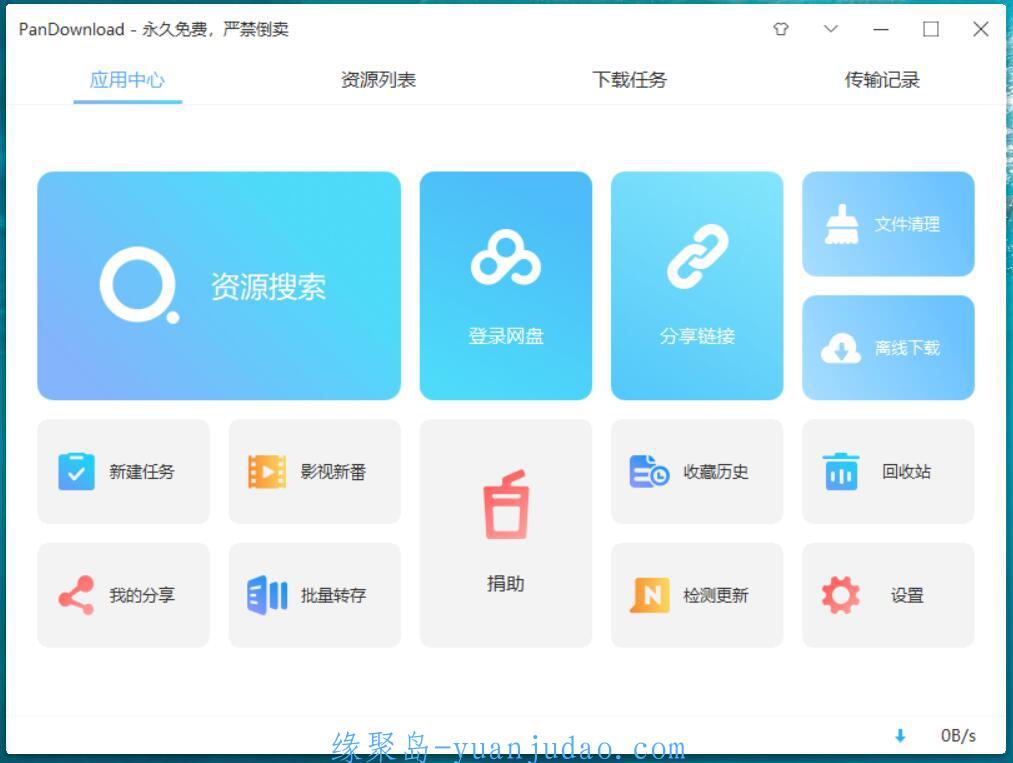Image resolution: width=1013 pixels, height=763 pixels.
Task: Open the 传输记录 tab
Action: pos(881,80)
